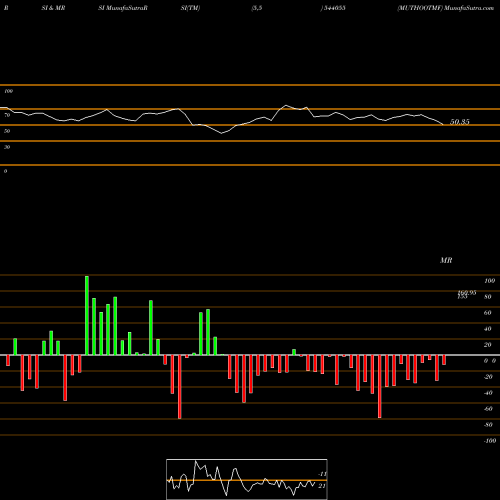This screenshot has width=500, height=500.
Task: Click the MR axis label 100 at right
Action: 489,281
